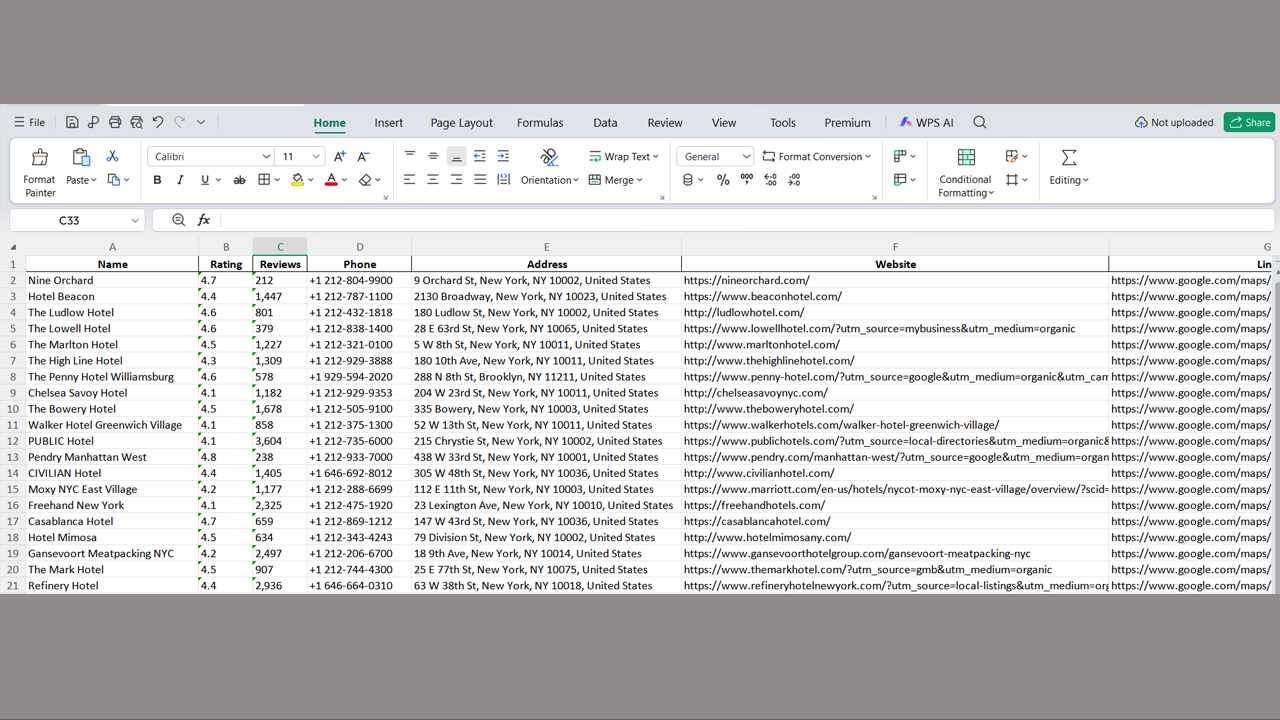Align text to middle vertically

tap(433, 156)
